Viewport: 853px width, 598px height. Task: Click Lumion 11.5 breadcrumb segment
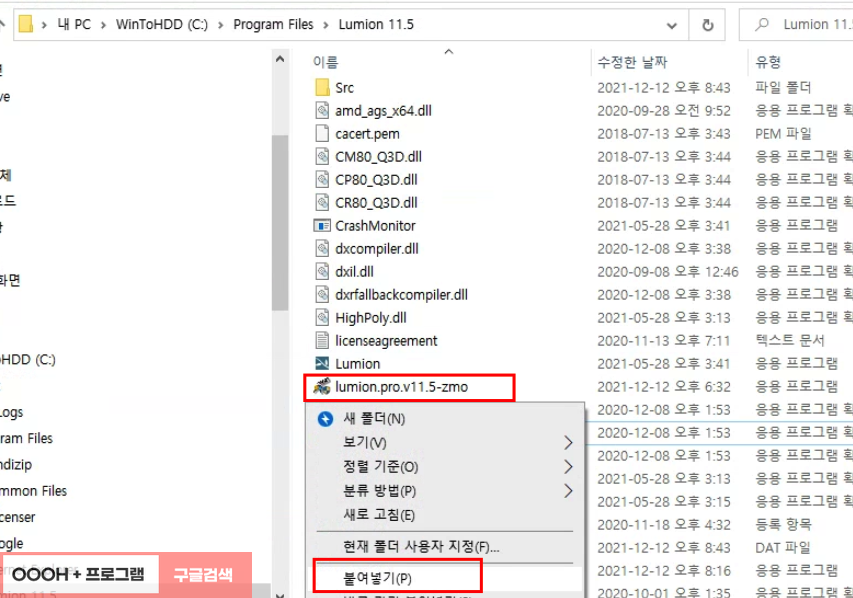(x=376, y=24)
